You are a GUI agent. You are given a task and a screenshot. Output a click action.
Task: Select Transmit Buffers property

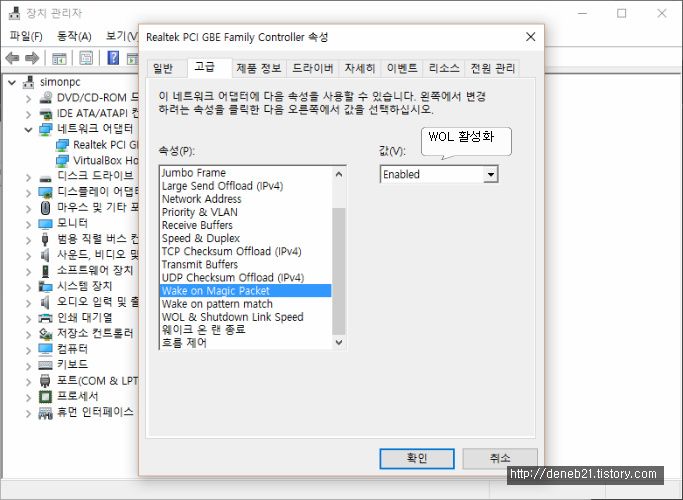245,264
